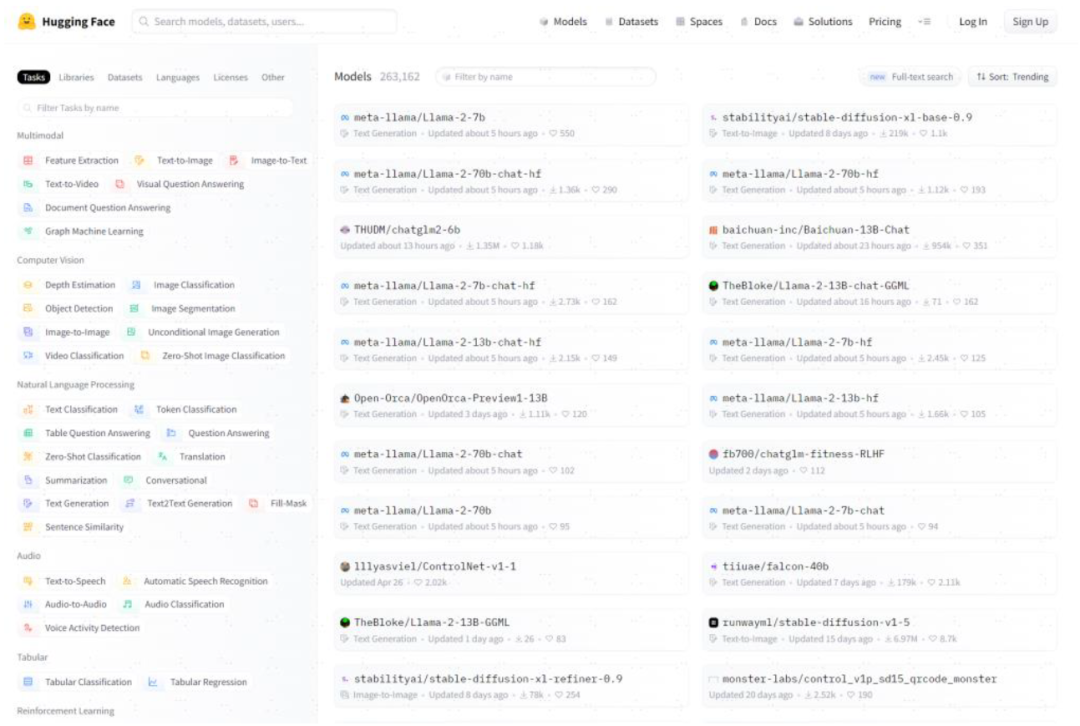This screenshot has width=1080, height=726.
Task: Switch to the Other filter tab
Action: tap(273, 77)
